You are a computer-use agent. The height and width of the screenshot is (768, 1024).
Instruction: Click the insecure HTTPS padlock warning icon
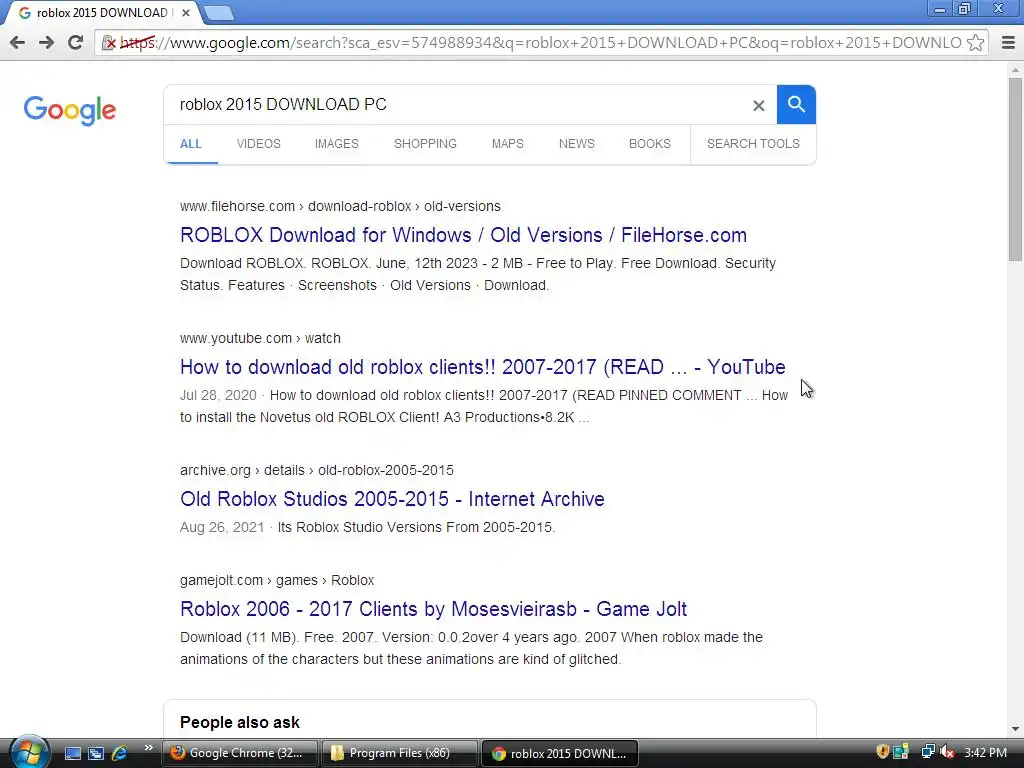point(109,43)
